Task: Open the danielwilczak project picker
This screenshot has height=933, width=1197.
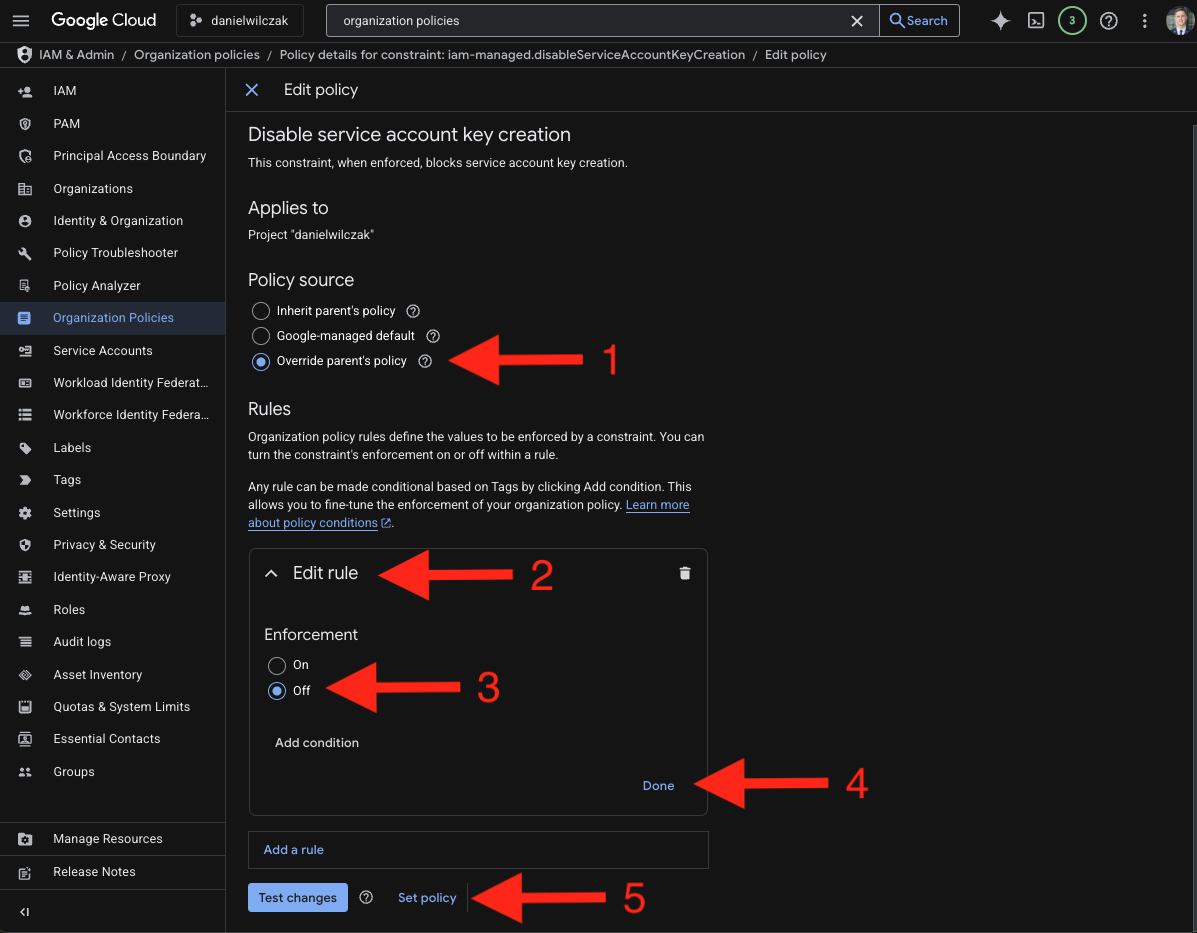Action: point(240,21)
